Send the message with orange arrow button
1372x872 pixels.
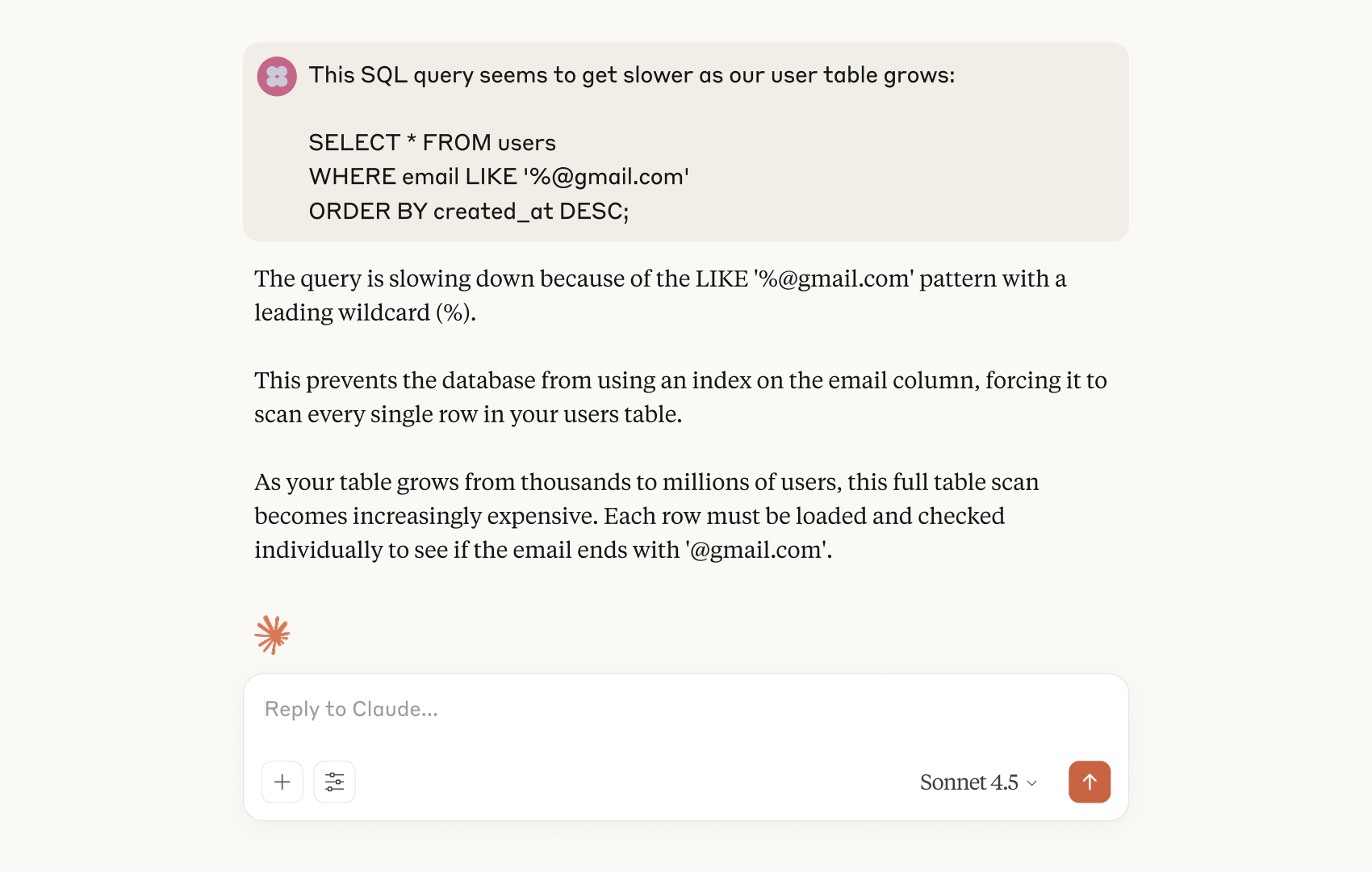tap(1090, 782)
